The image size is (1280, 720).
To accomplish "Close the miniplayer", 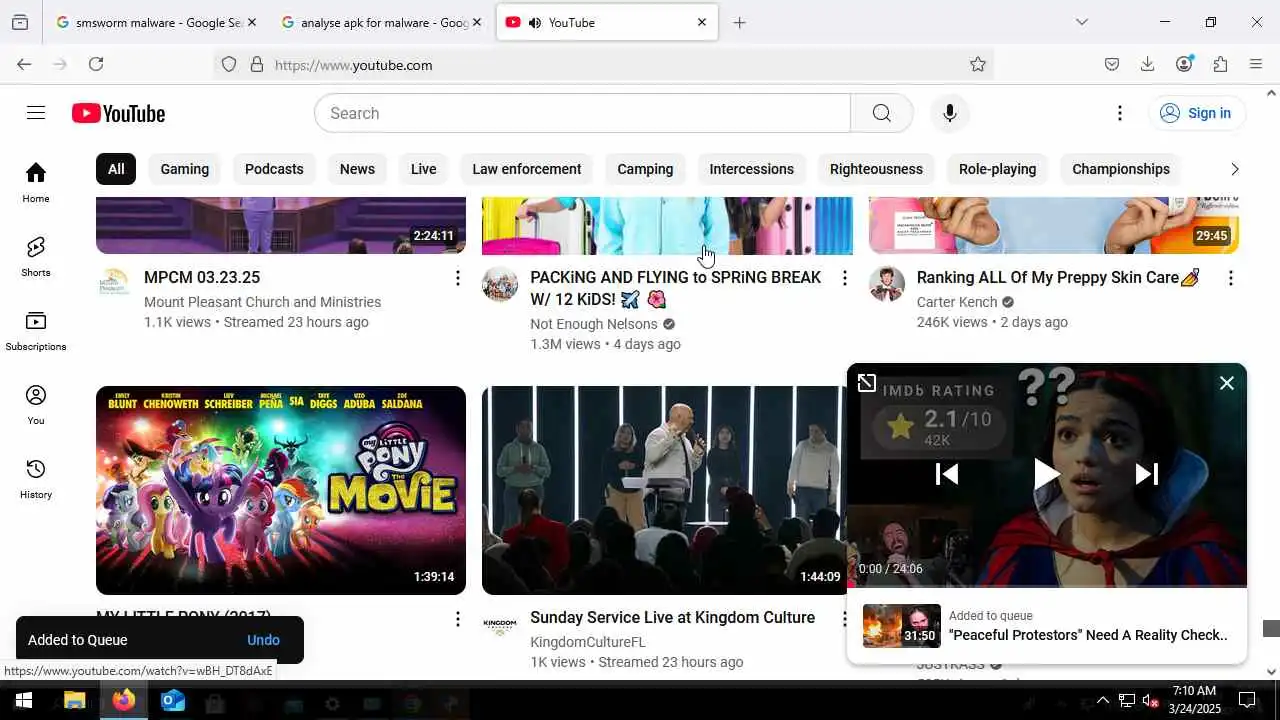I will pyautogui.click(x=1227, y=383).
